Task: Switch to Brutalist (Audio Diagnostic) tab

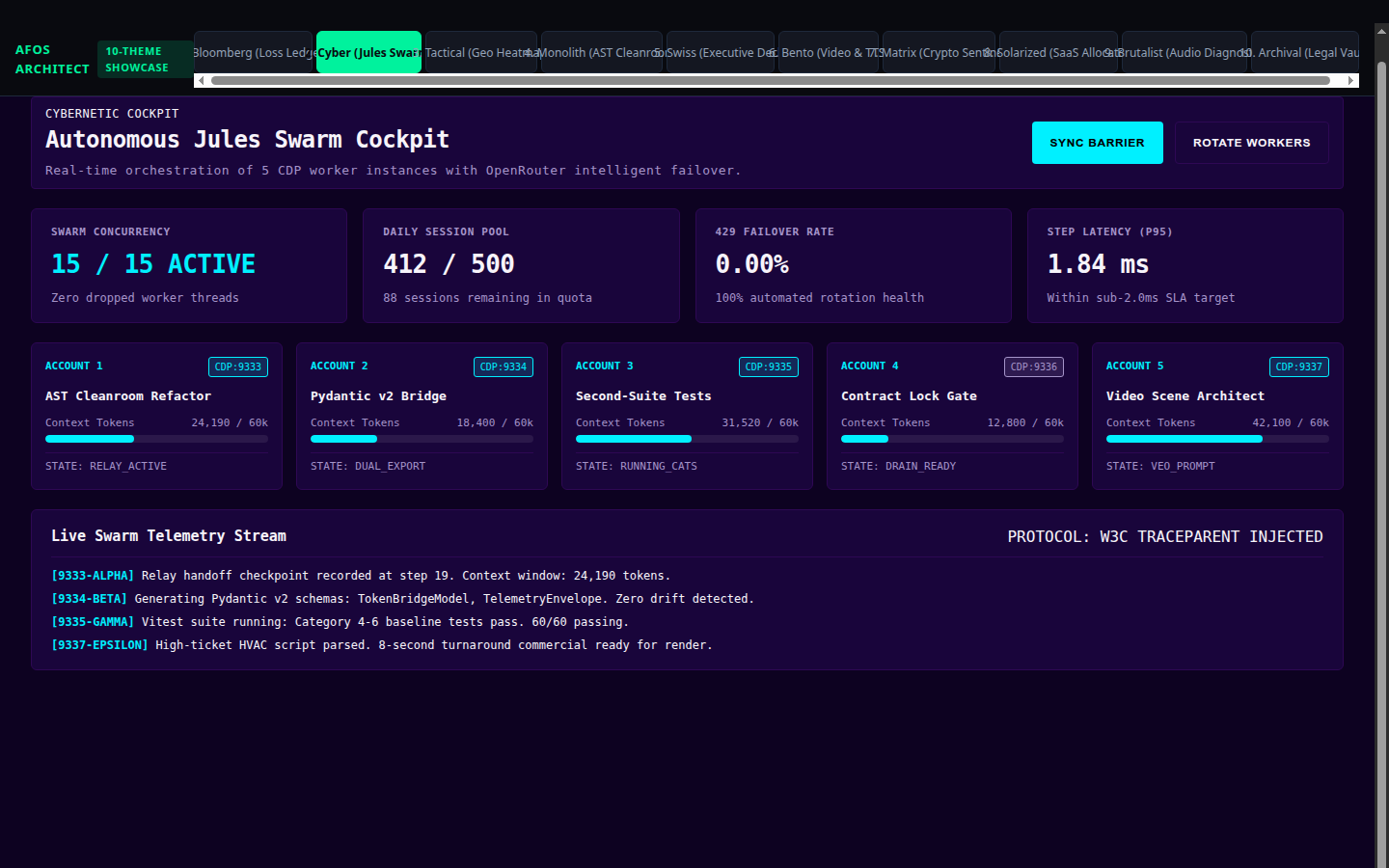Action: (1184, 52)
